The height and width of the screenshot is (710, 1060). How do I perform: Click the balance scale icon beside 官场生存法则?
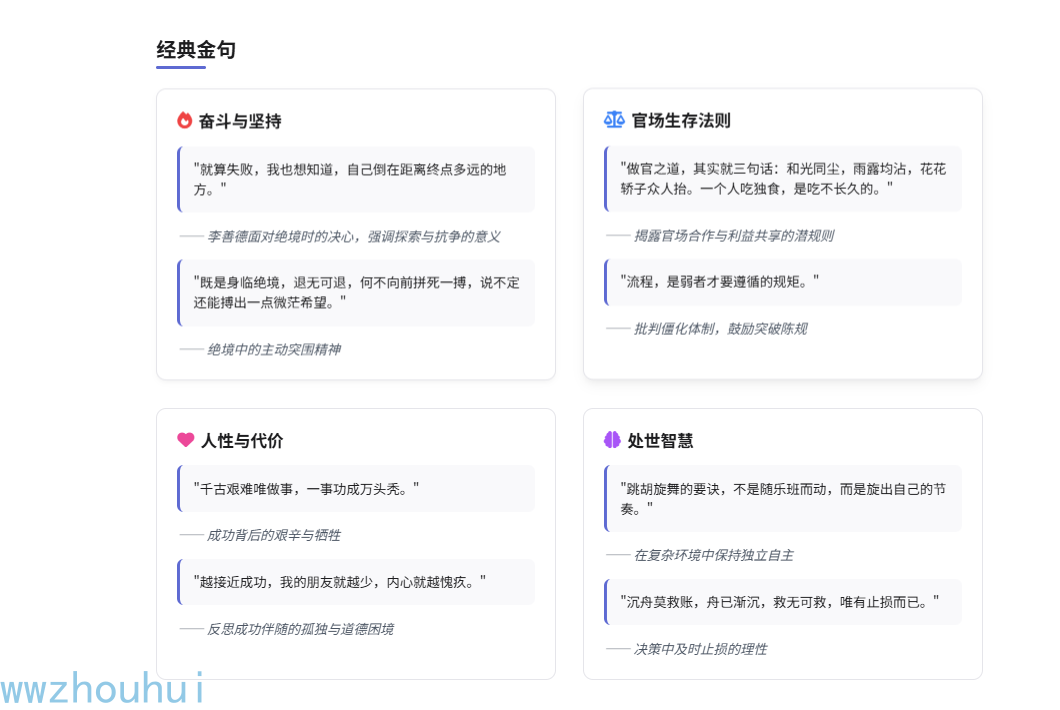[x=614, y=120]
